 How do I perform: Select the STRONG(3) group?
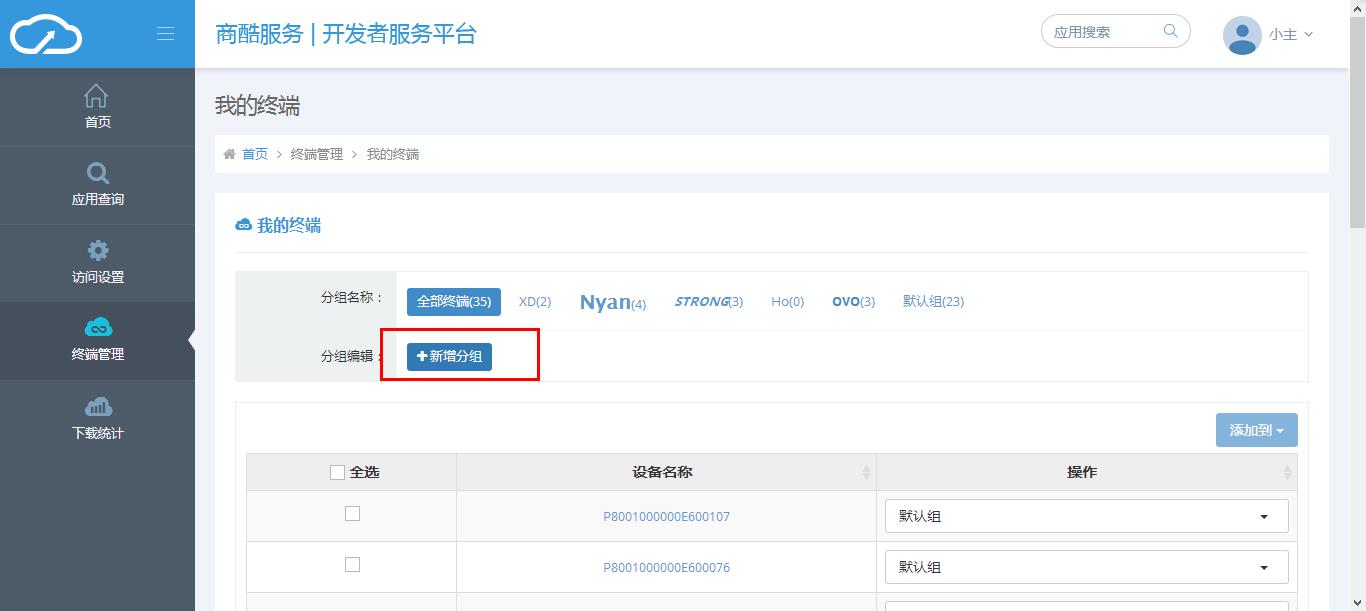click(709, 301)
